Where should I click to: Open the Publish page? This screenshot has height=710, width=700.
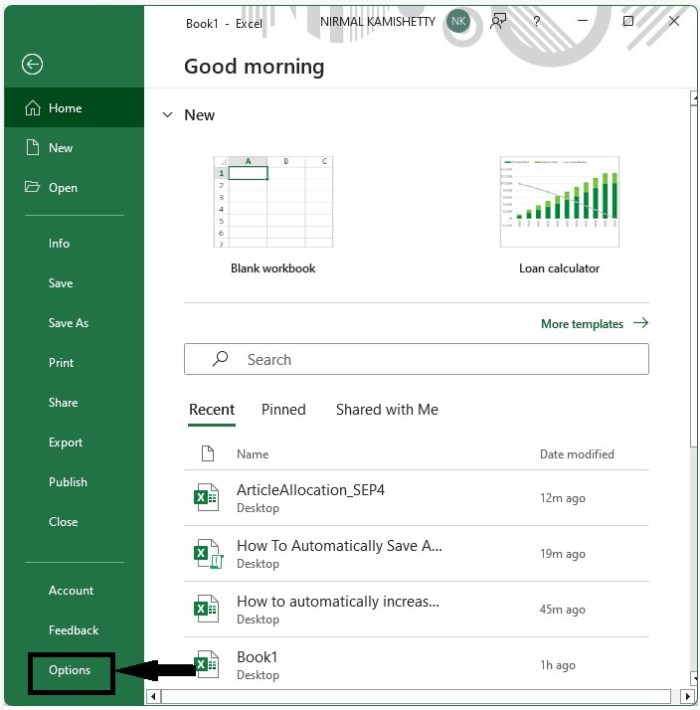pyautogui.click(x=68, y=482)
